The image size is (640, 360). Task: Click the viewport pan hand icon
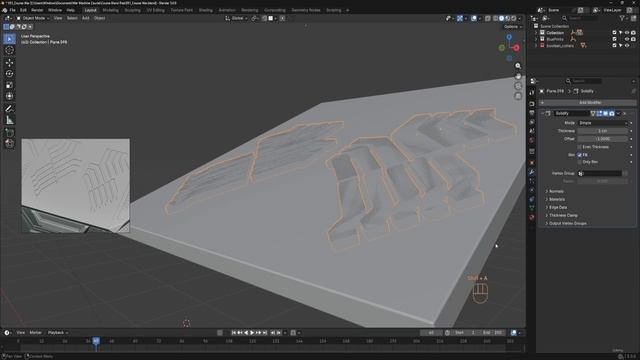pos(518,76)
